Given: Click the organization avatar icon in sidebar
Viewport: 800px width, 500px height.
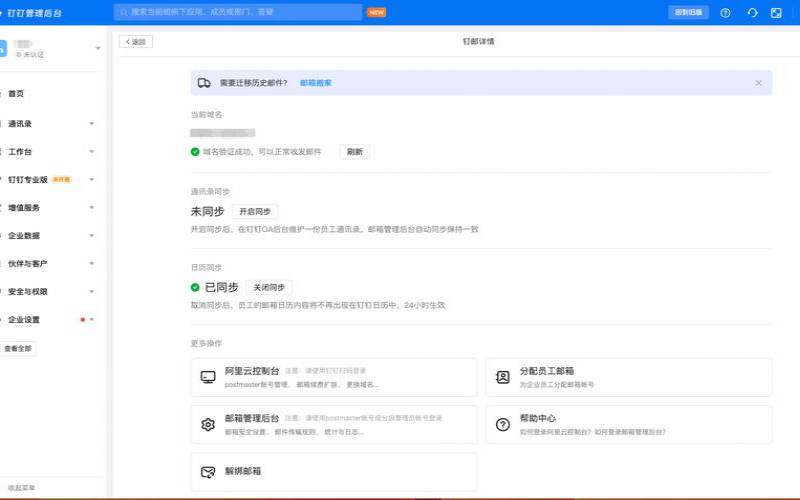Looking at the screenshot, I should click(3, 48).
